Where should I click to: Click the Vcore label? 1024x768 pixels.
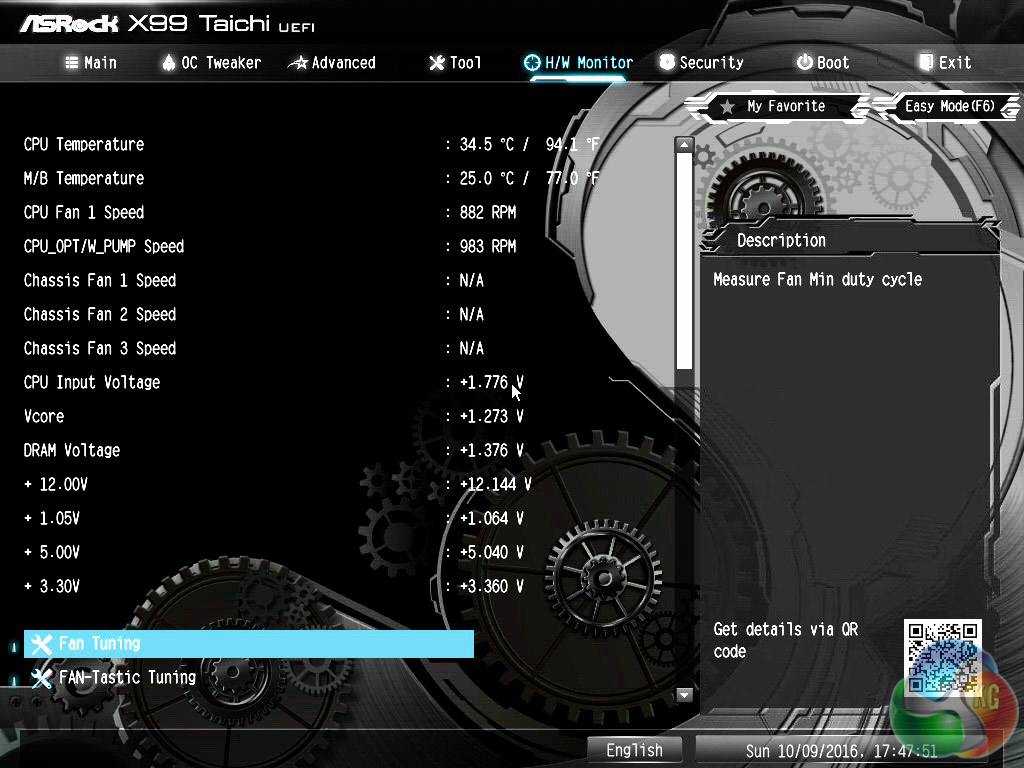44,416
